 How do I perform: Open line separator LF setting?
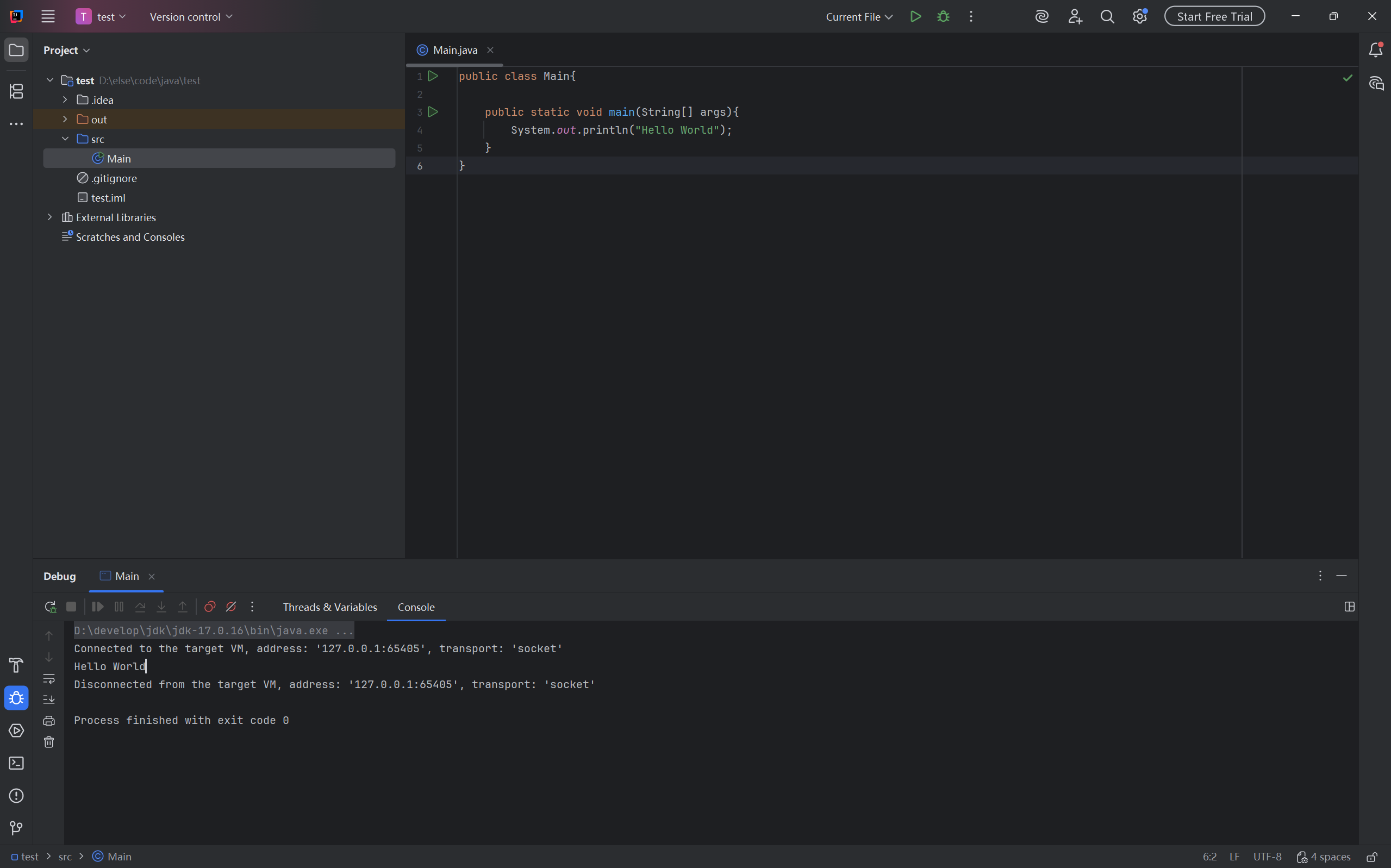pos(1234,857)
